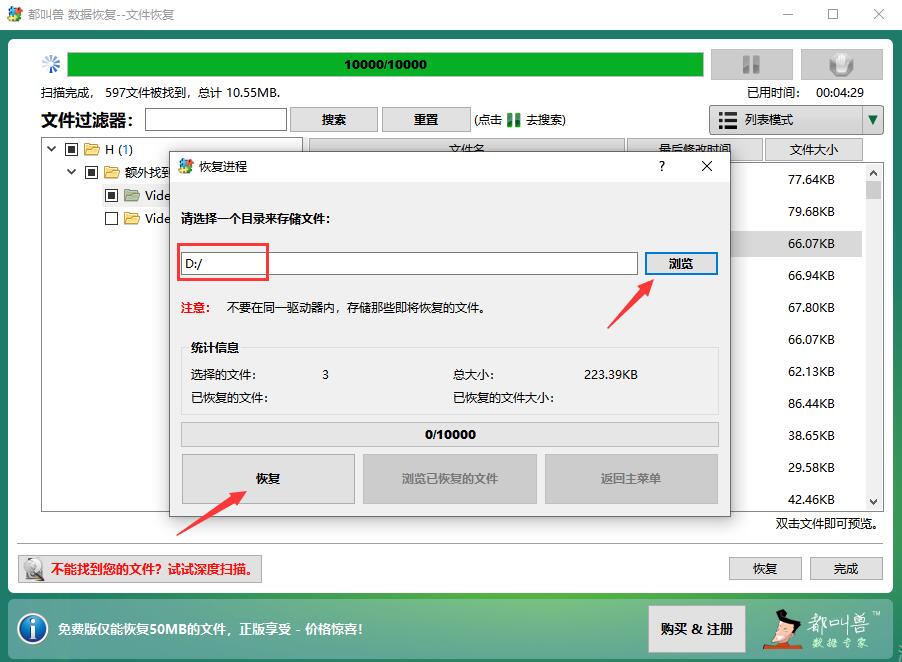Screen dimensions: 902x662
Task: Click the 文件大小 column header
Action: point(812,148)
